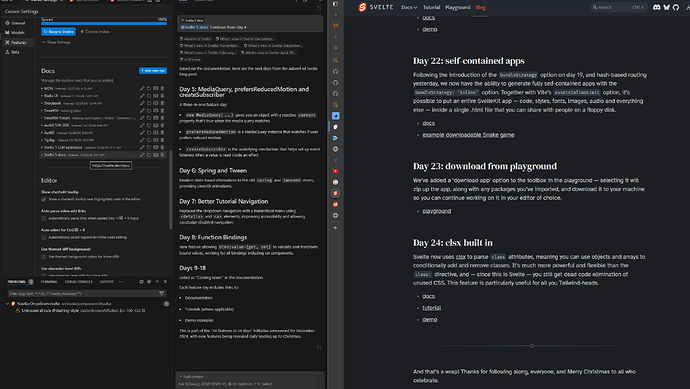Open the Playground link in Svelte navbar
690x389 pixels.
click(x=457, y=7)
